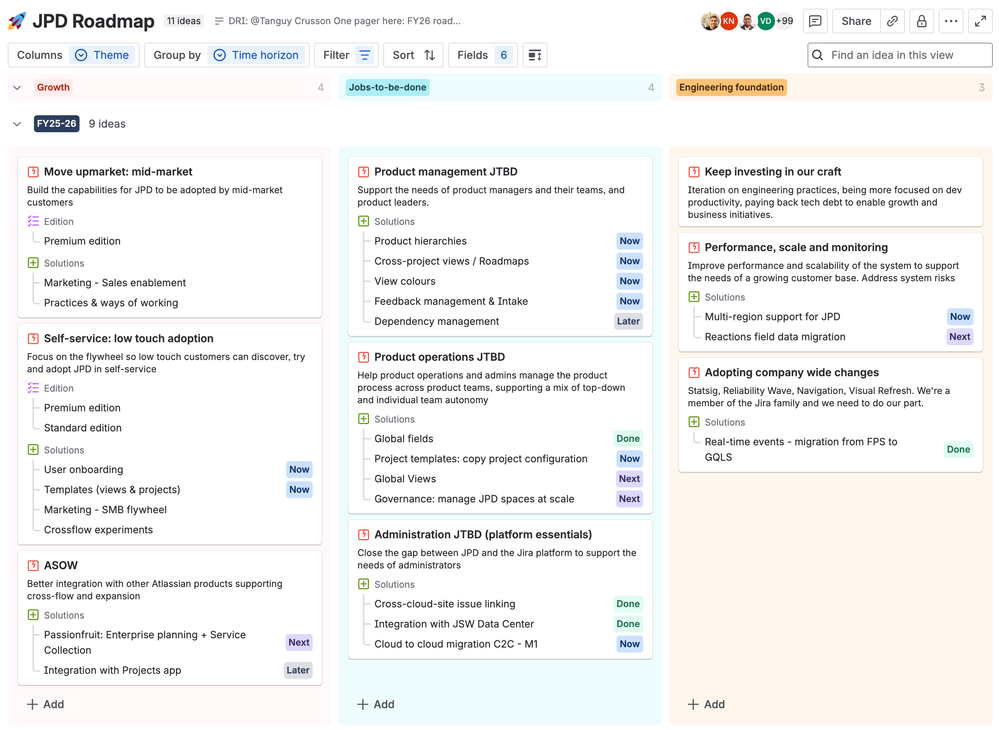Select the Jobs-to-be-done theme label
Screen dimensions: 999x730
coord(387,88)
